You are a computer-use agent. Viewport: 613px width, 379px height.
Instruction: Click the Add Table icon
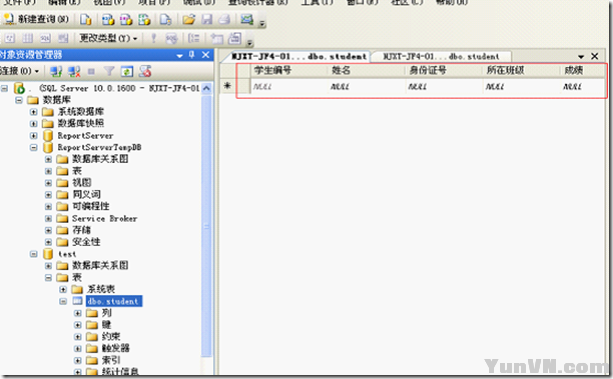point(217,38)
